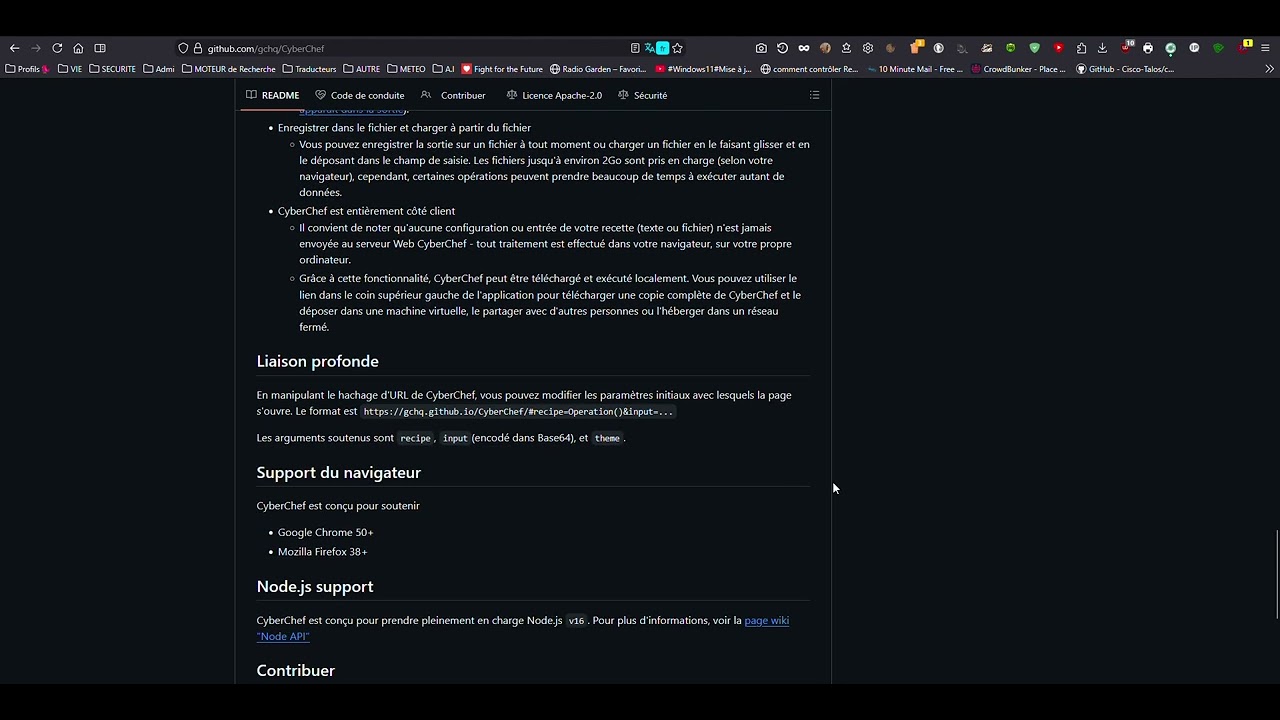Click the https://gchq.github.io/CyberChef/#recipe URL code

pos(518,411)
